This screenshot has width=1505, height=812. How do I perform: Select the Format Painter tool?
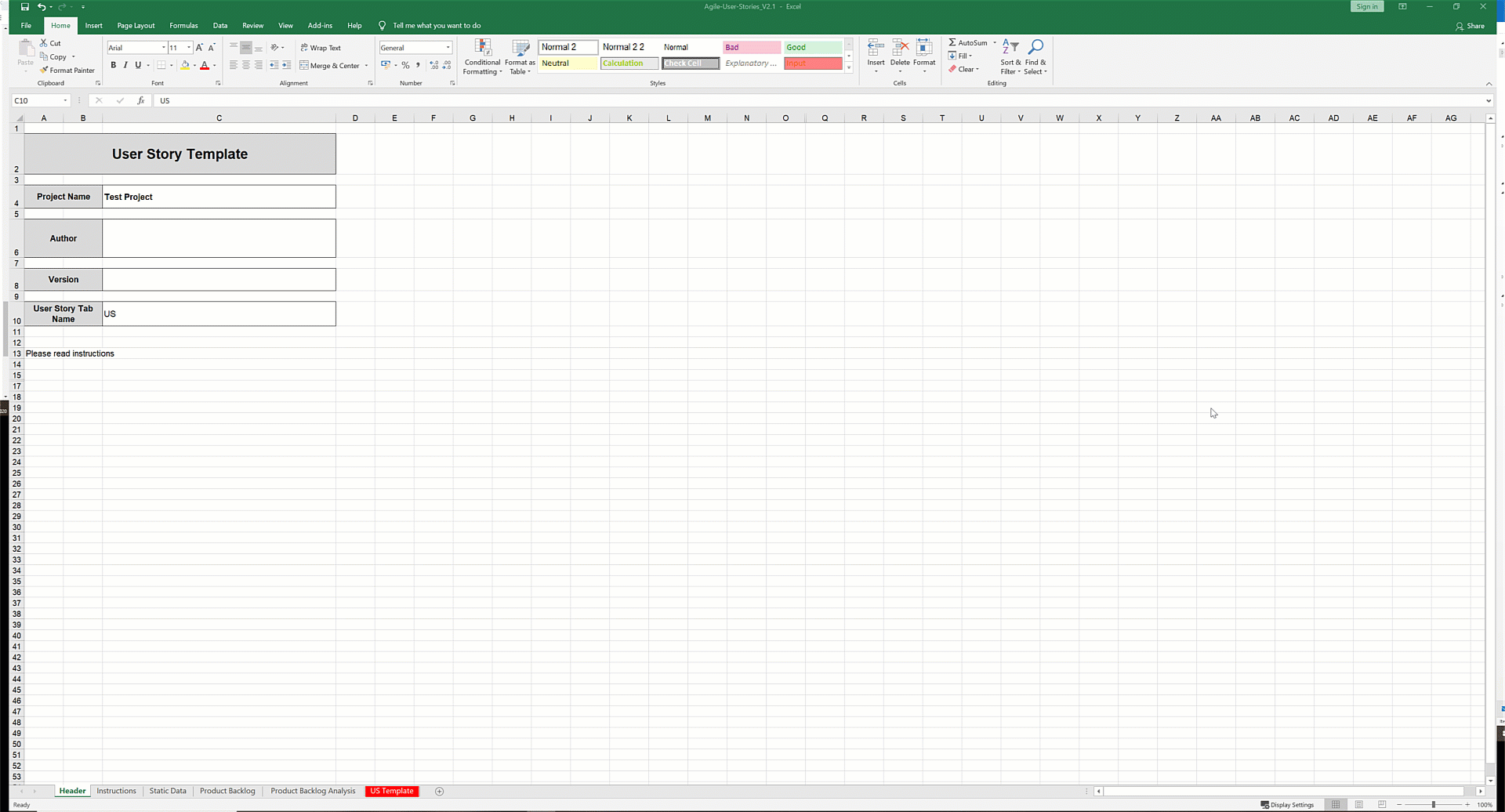[x=67, y=70]
